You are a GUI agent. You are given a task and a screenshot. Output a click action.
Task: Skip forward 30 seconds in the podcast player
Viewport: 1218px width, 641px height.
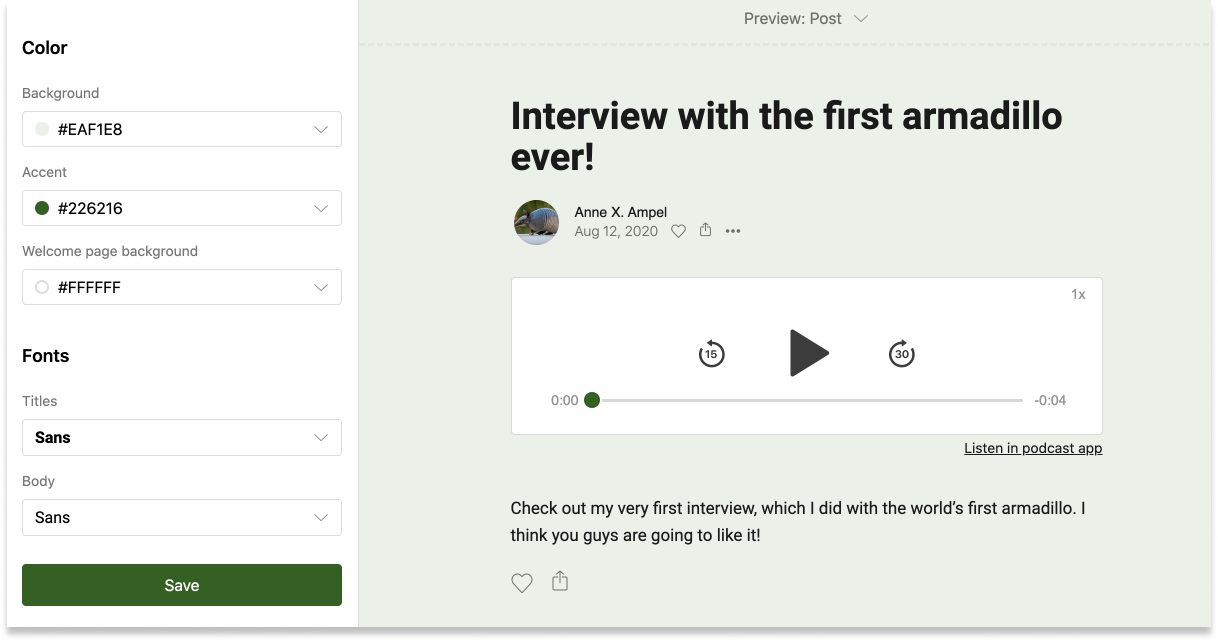tap(901, 353)
